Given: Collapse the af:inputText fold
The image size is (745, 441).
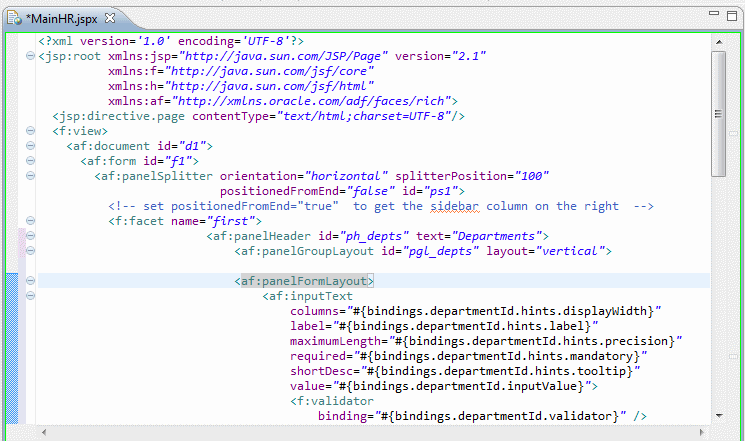Looking at the screenshot, I should (x=30, y=296).
